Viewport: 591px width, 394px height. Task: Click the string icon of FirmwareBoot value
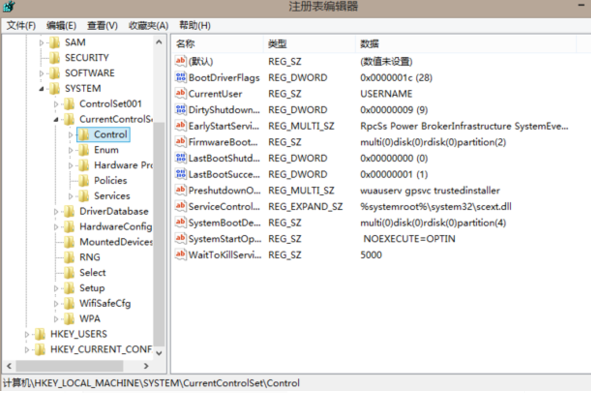click(181, 142)
